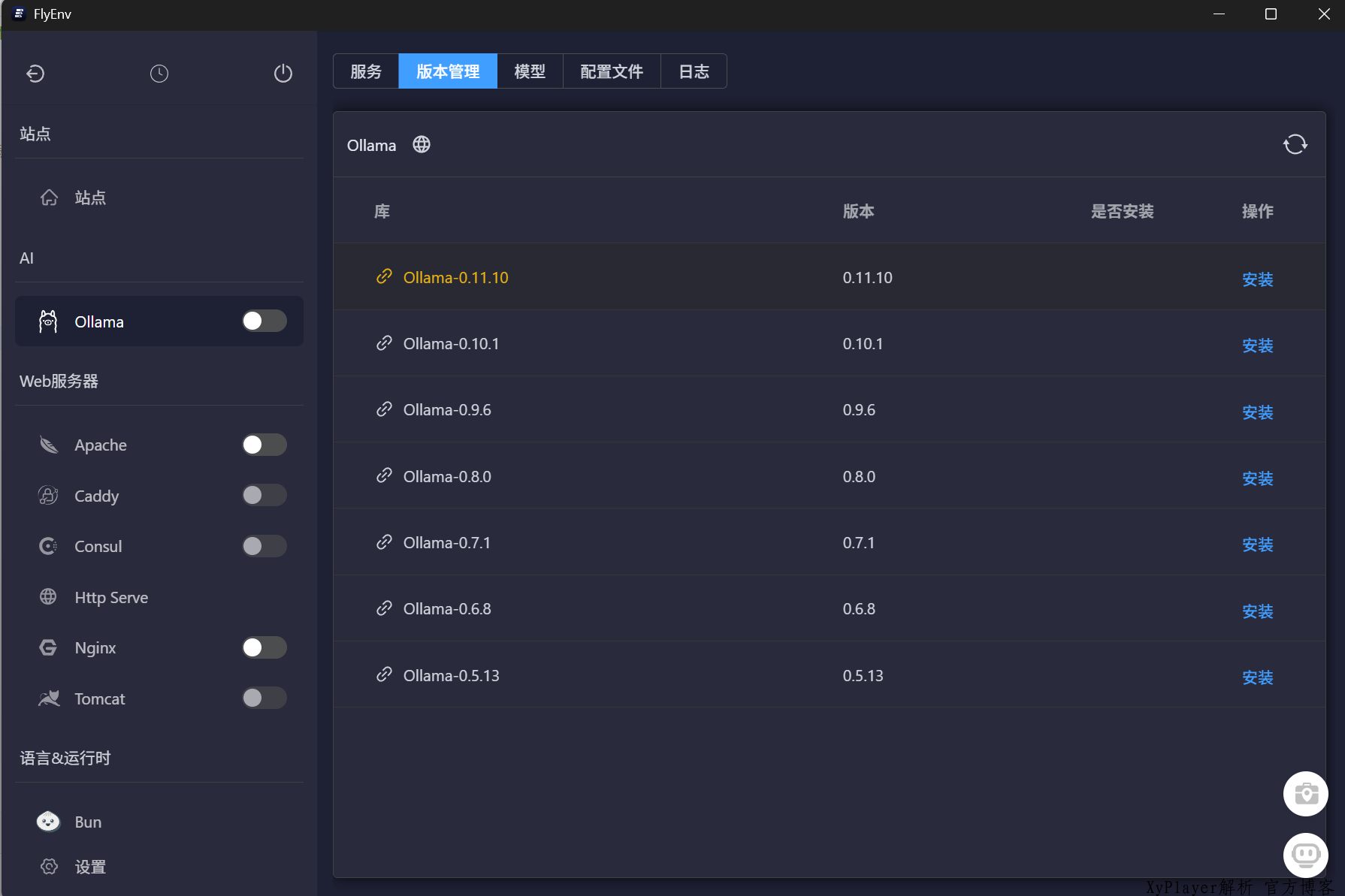The height and width of the screenshot is (896, 1345).
Task: Install Ollama version 0.11.10
Action: [x=1257, y=279]
